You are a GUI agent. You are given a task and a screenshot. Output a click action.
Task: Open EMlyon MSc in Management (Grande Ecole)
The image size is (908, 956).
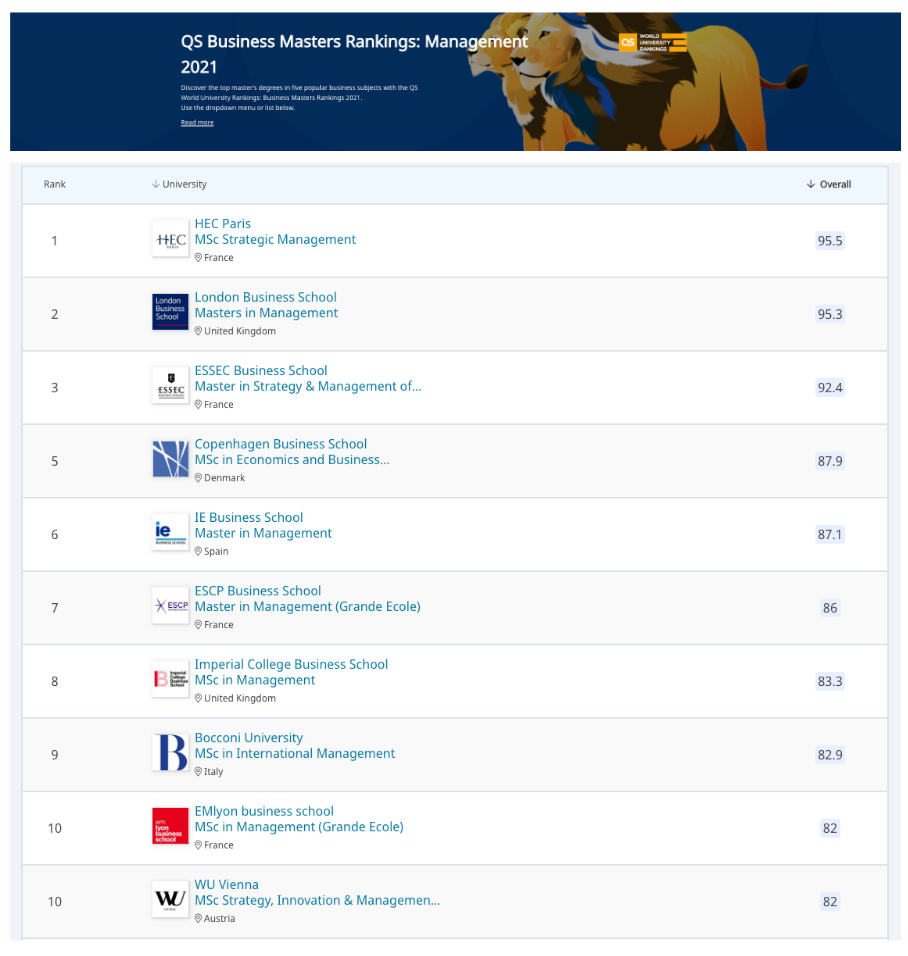tap(299, 827)
